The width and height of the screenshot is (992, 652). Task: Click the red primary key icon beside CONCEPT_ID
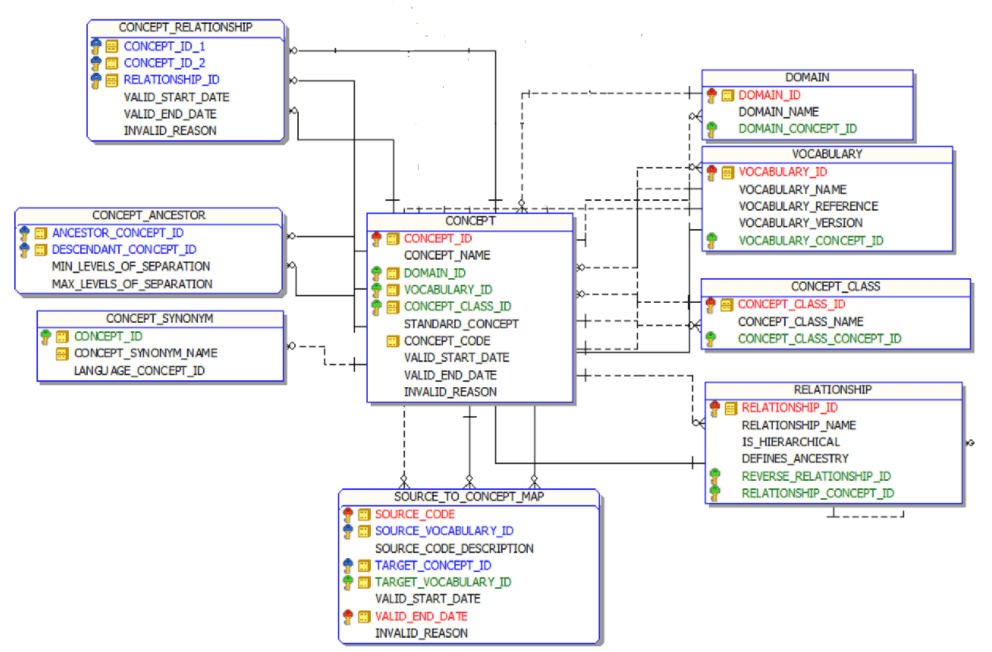click(379, 238)
